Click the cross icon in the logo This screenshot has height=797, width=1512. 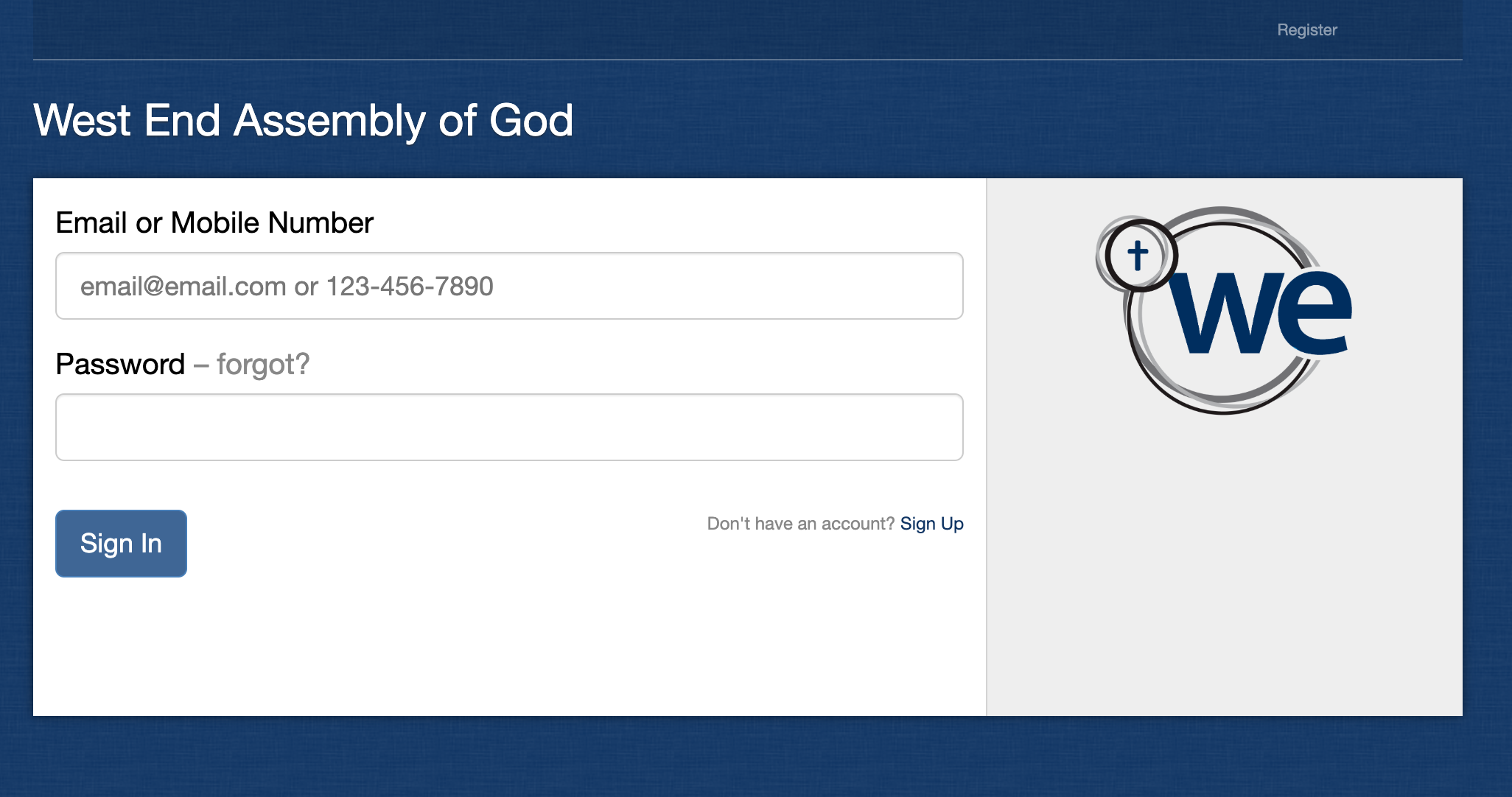click(1138, 256)
